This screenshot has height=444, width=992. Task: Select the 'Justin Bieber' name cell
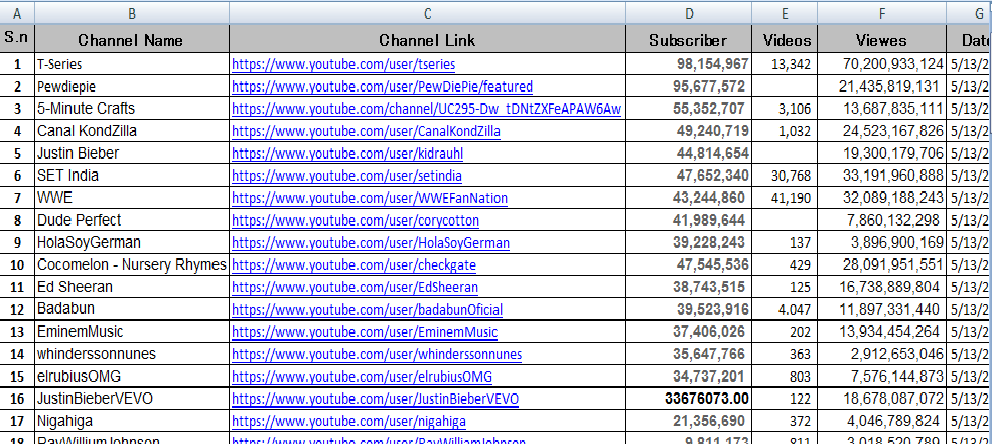coord(132,153)
